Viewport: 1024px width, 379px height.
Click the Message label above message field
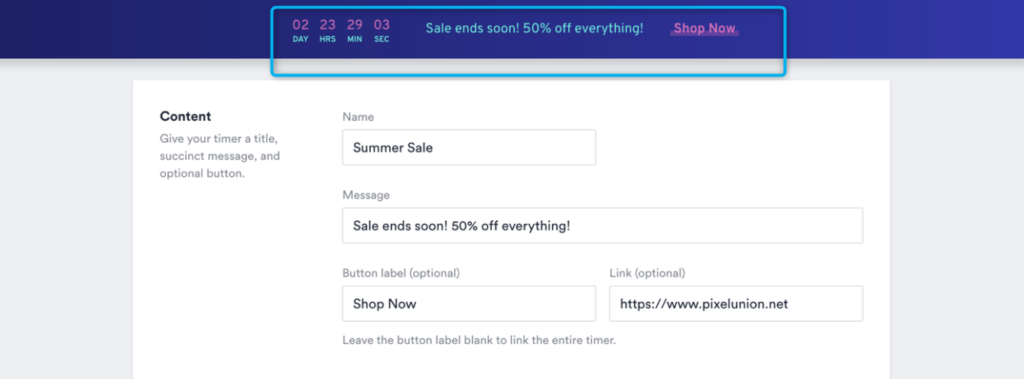pyautogui.click(x=366, y=195)
